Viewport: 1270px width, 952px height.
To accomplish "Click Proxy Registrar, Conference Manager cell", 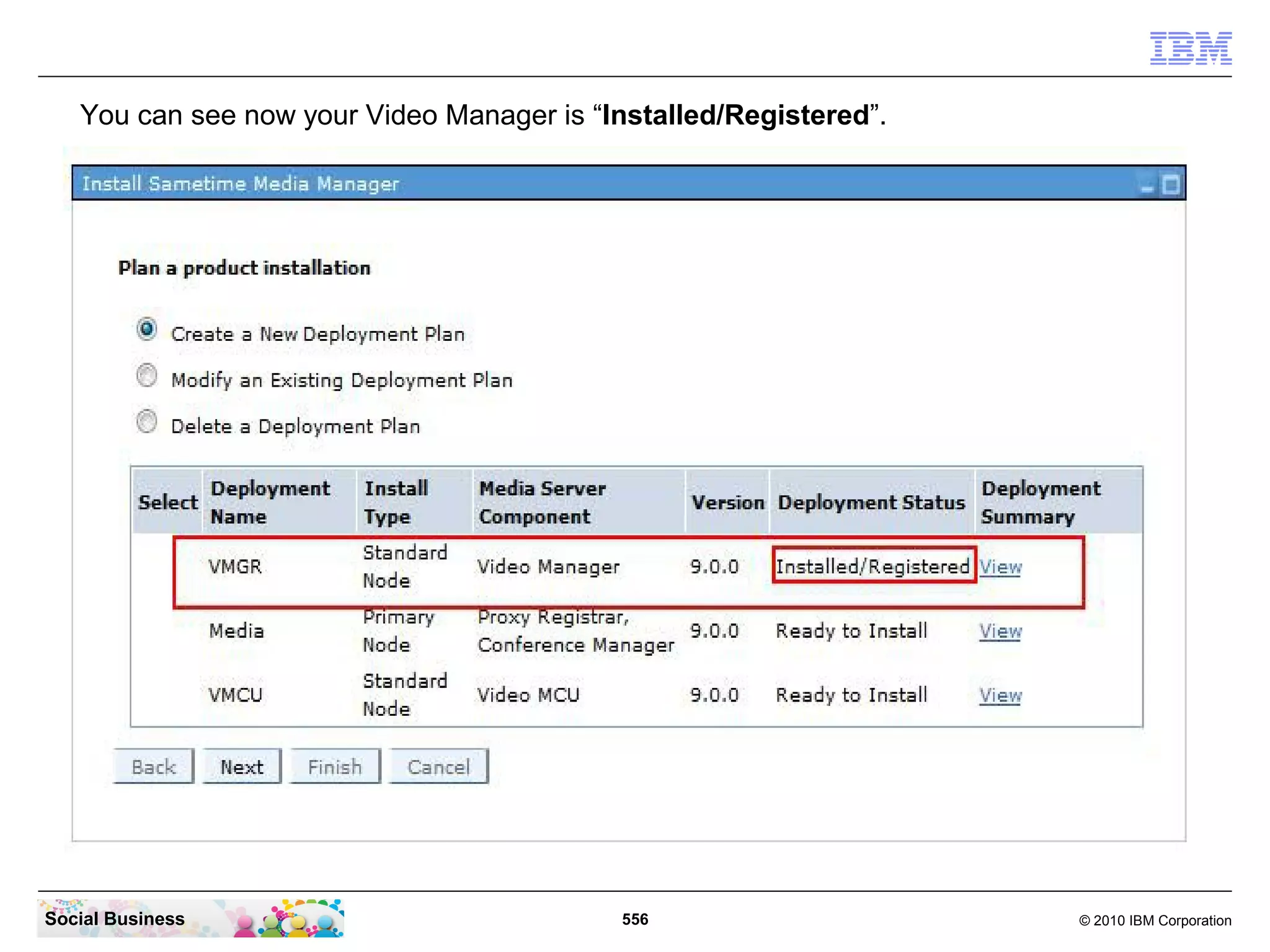I will pyautogui.click(x=576, y=631).
